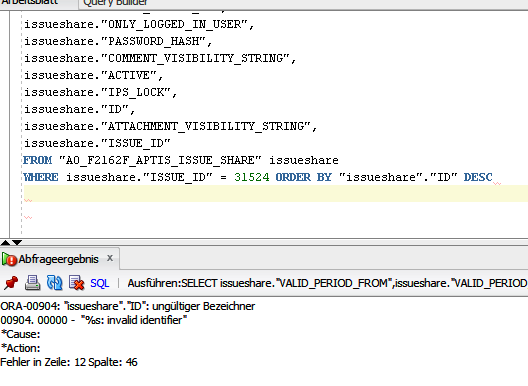528x386 pixels.
Task: Refresh the query result with blue arrows icon
Action: (55, 283)
